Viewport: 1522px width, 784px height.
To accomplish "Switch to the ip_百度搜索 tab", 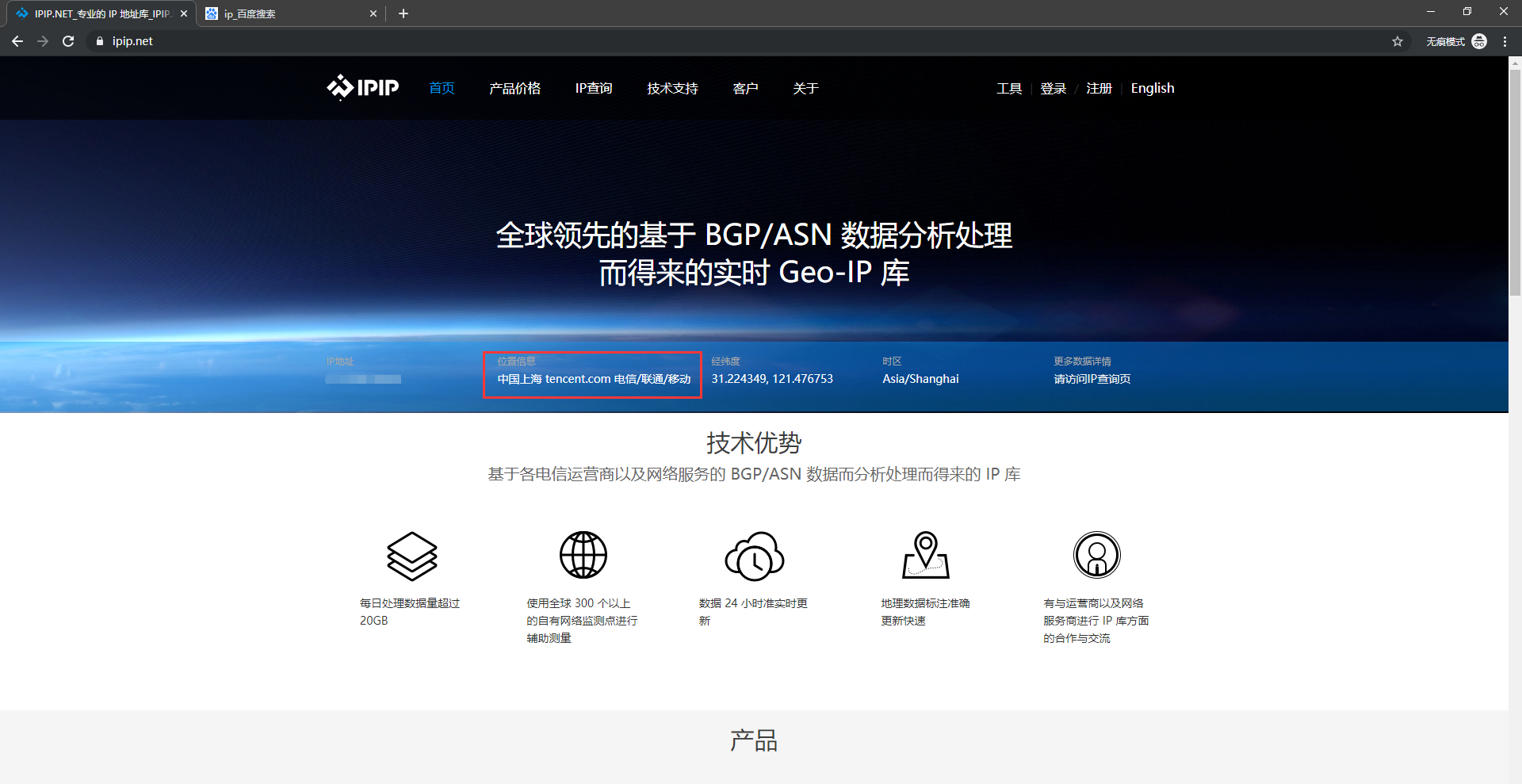I will point(289,13).
